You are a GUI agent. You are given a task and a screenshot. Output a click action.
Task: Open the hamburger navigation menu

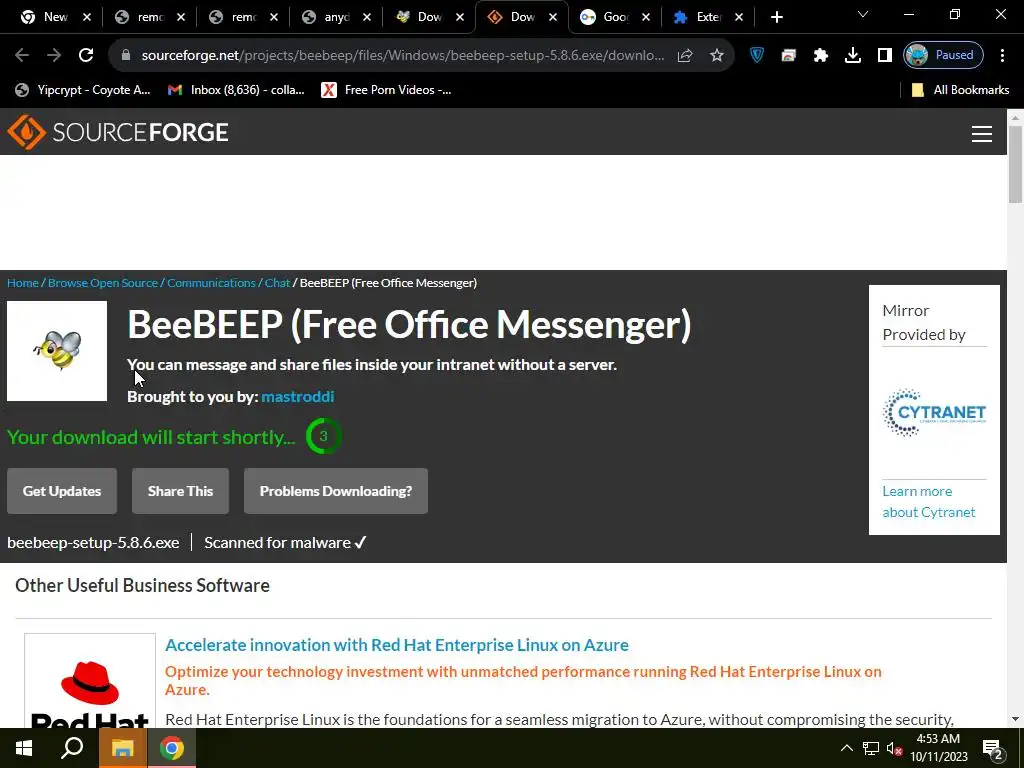(982, 134)
